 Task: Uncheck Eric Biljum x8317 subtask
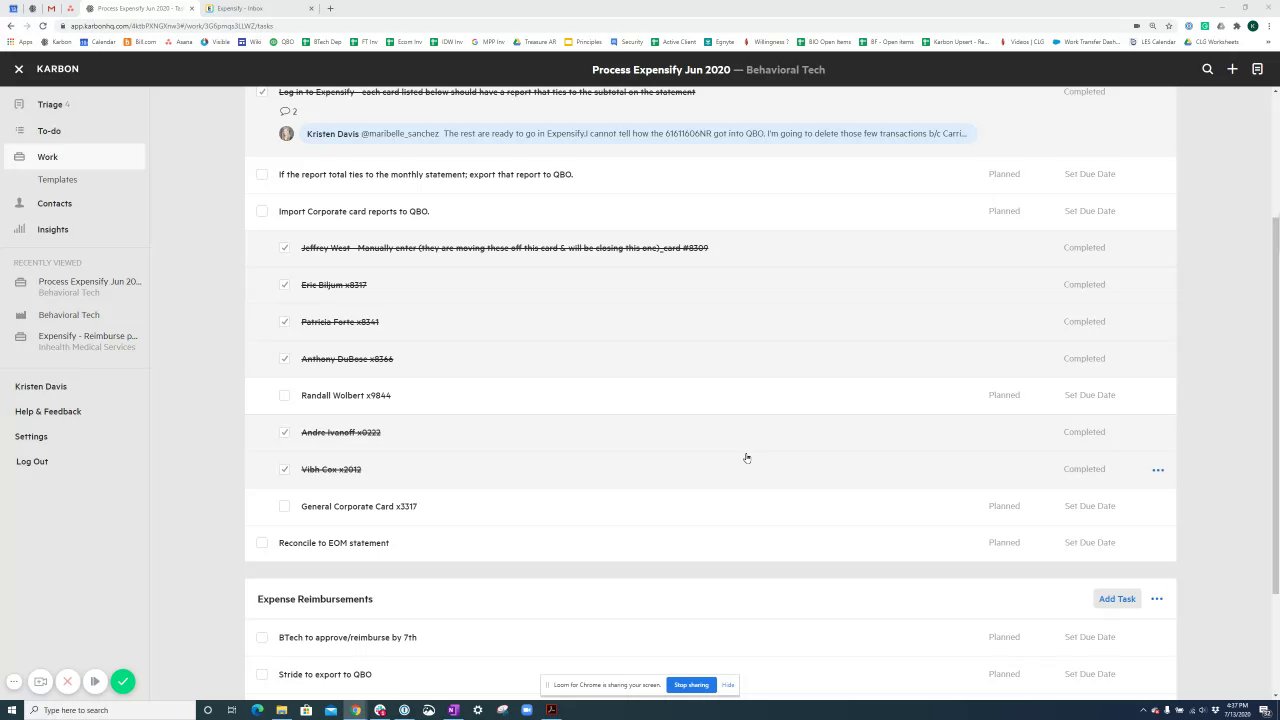tap(285, 285)
